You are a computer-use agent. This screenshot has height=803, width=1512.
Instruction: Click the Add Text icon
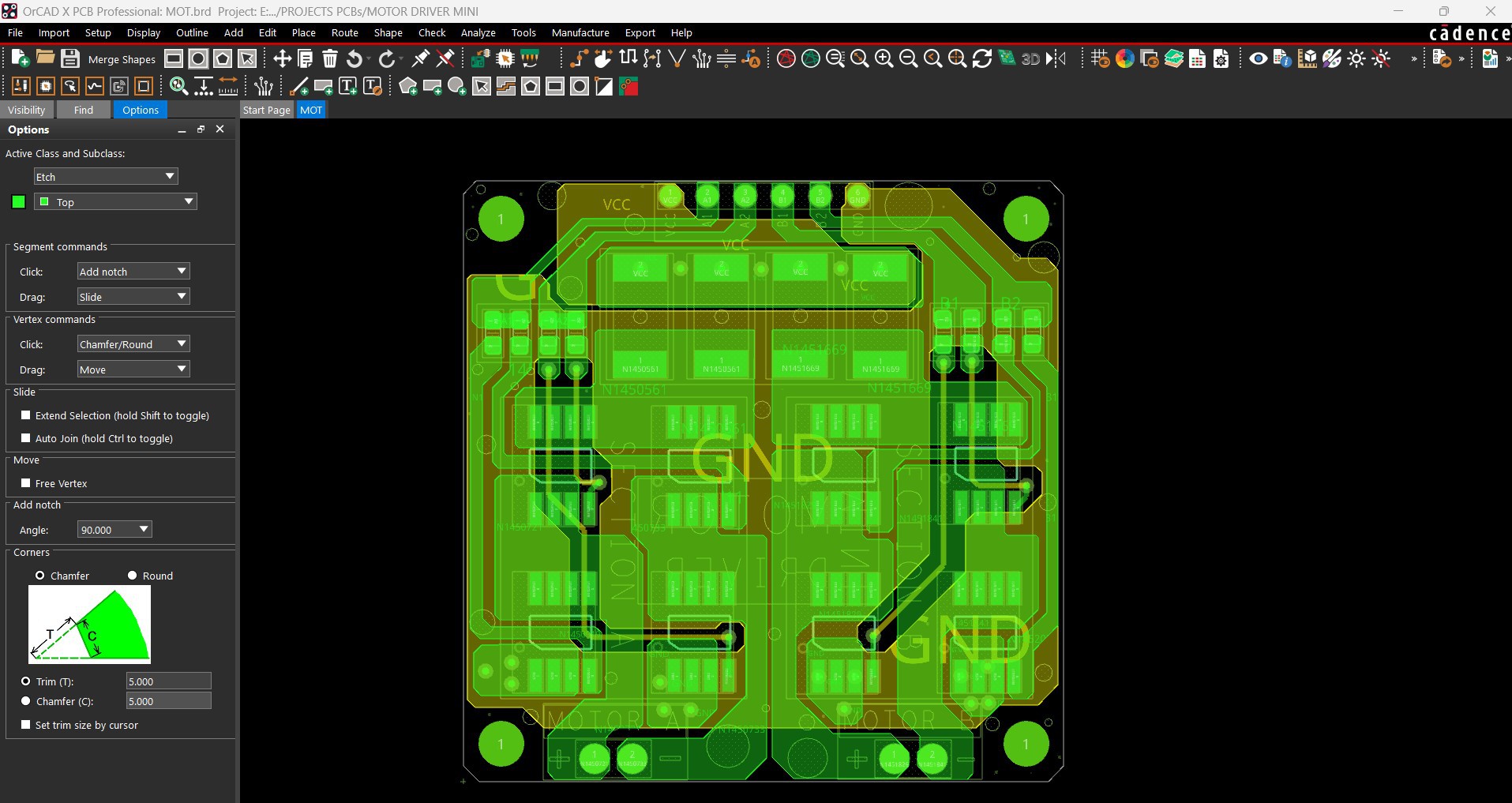[x=347, y=87]
